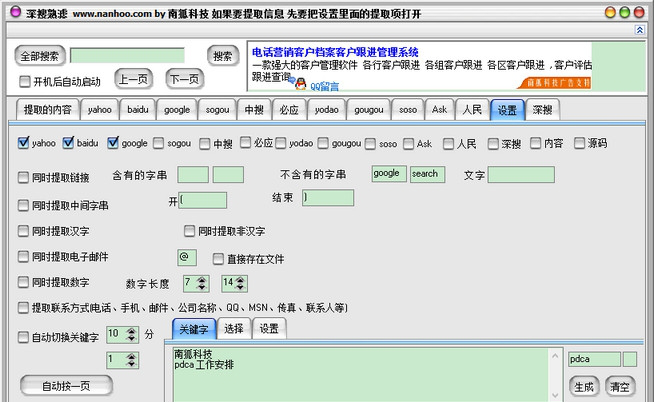Enable the 必应 engine checkbox
This screenshot has height=418, width=654.
(245, 143)
